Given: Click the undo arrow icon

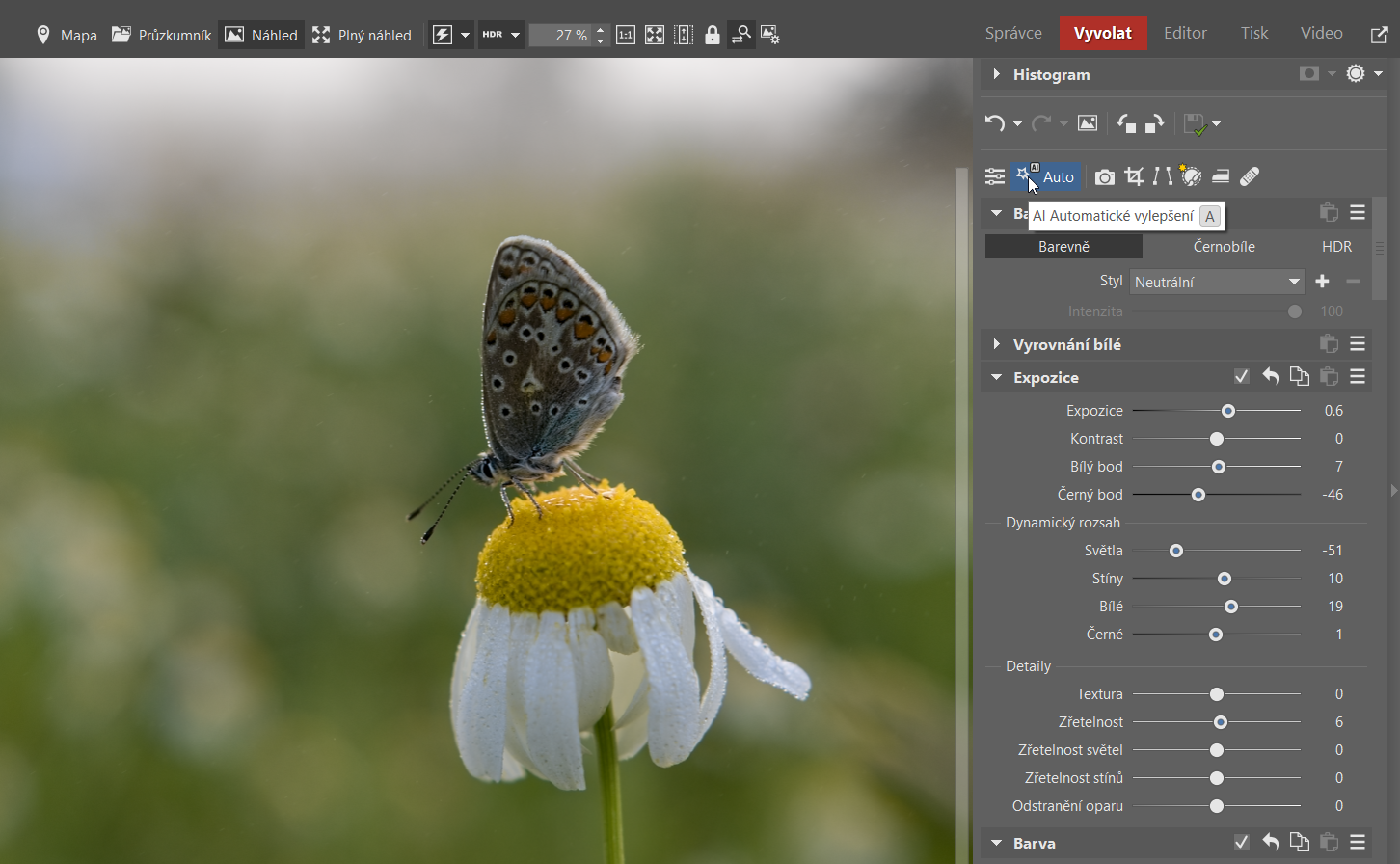Looking at the screenshot, I should 995,123.
